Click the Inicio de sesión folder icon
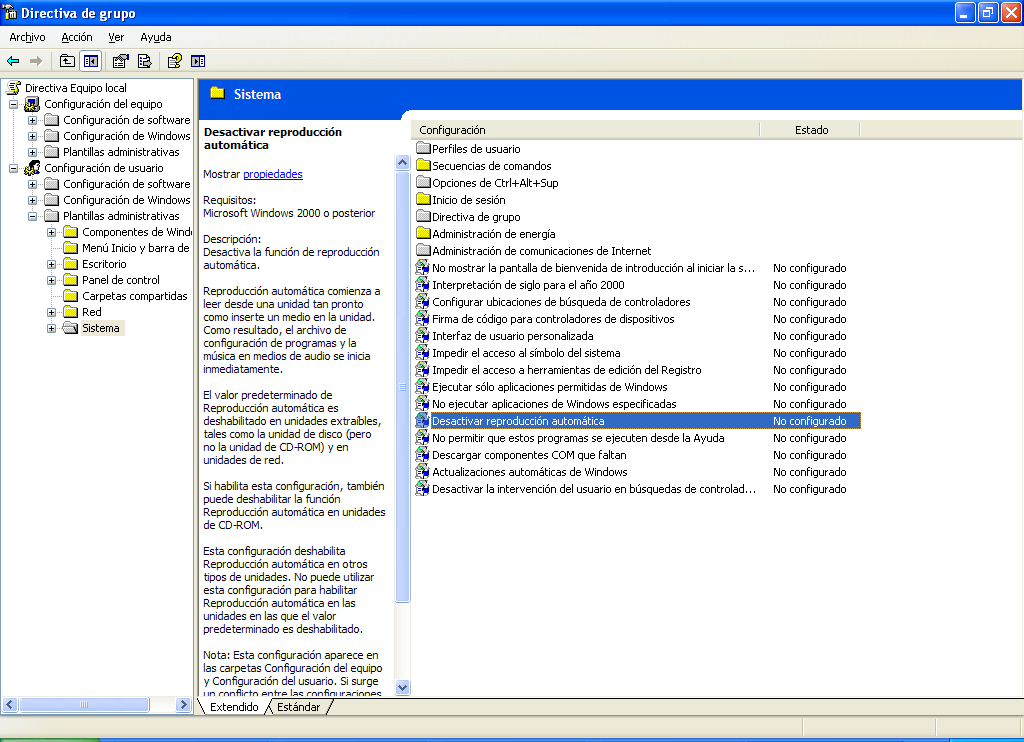 tap(423, 199)
